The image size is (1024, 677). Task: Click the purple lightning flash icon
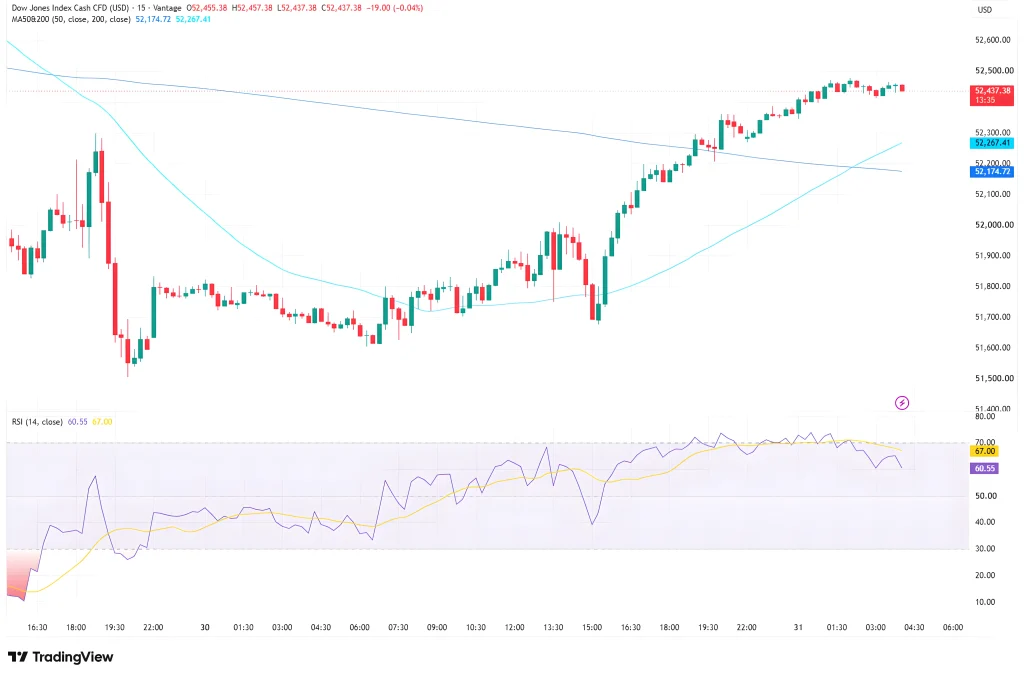click(x=902, y=403)
